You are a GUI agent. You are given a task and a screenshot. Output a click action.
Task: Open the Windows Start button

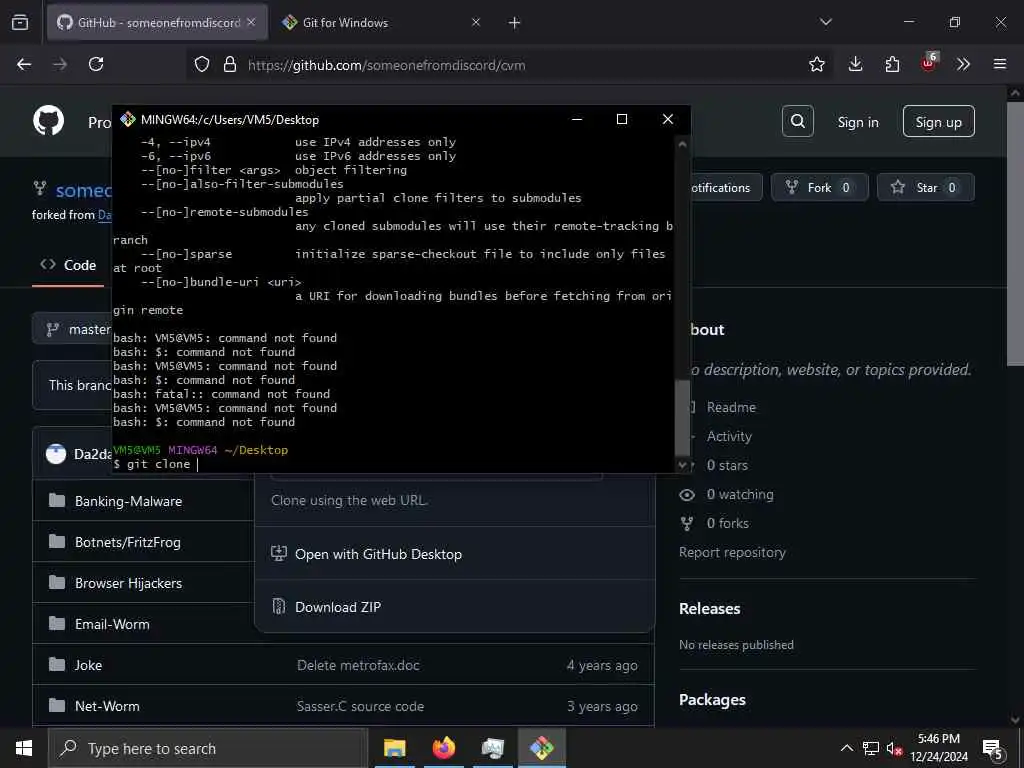(x=24, y=748)
